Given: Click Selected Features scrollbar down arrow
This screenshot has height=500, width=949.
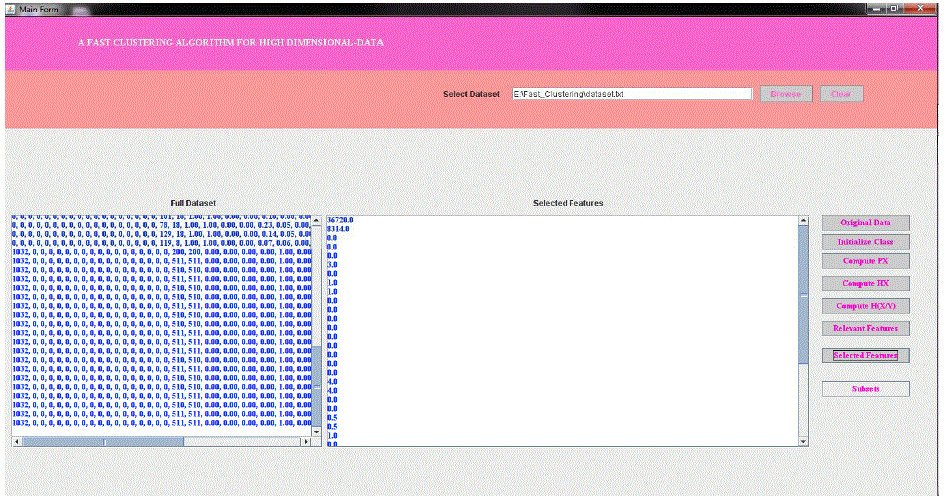Looking at the screenshot, I should (x=802, y=440).
